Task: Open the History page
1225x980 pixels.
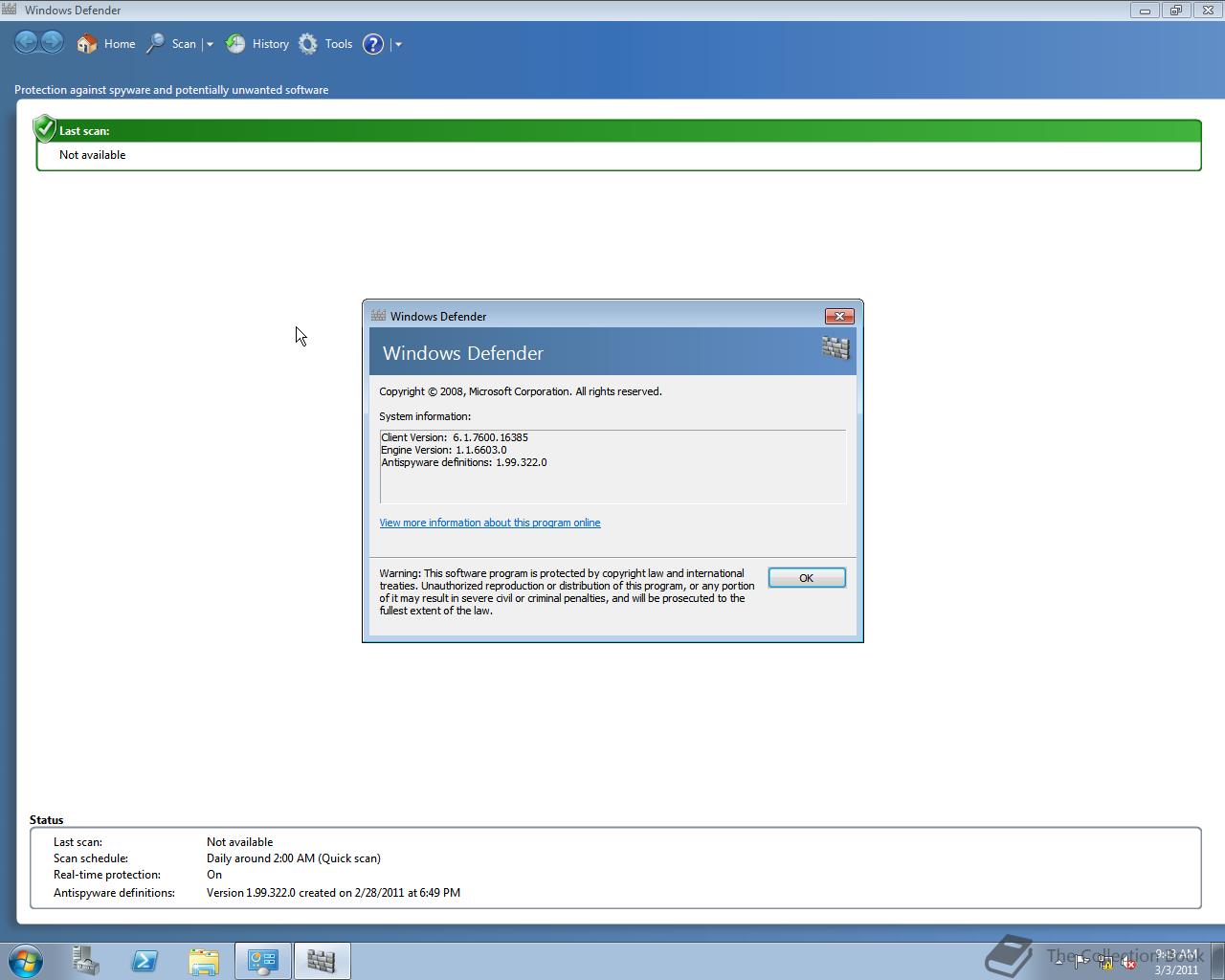Action: (257, 44)
